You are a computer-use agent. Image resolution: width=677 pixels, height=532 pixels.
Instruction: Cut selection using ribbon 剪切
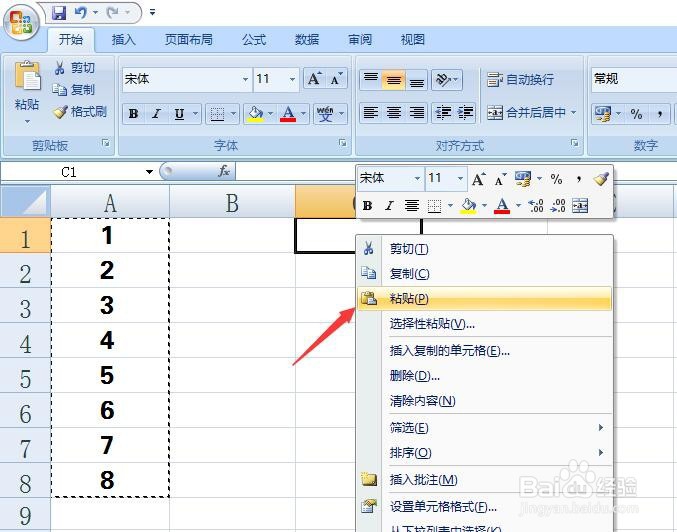[x=74, y=67]
